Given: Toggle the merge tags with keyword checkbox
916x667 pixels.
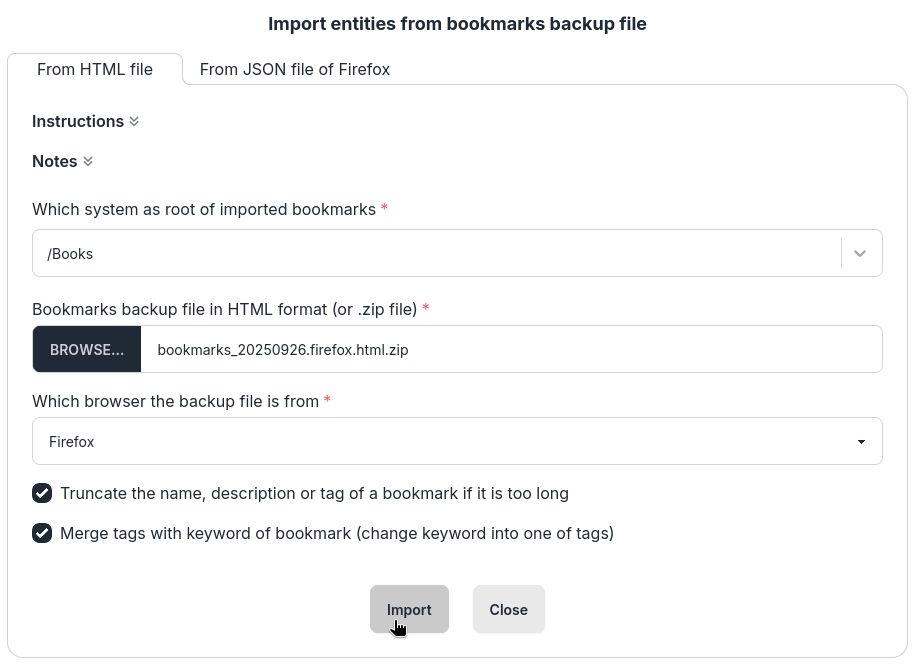Looking at the screenshot, I should (x=42, y=533).
